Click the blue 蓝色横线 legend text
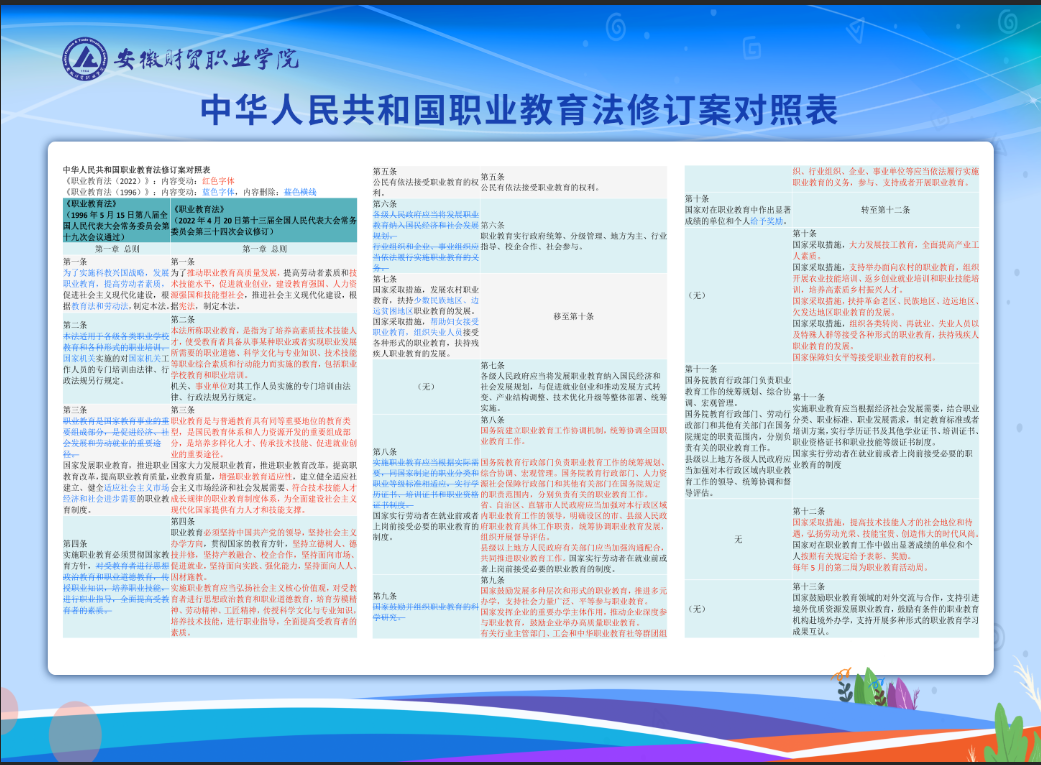The width and height of the screenshot is (1041, 765). pyautogui.click(x=300, y=191)
